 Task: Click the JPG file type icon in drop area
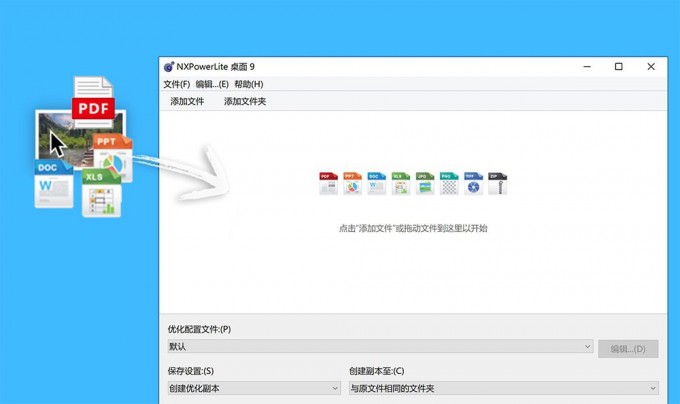pyautogui.click(x=425, y=183)
